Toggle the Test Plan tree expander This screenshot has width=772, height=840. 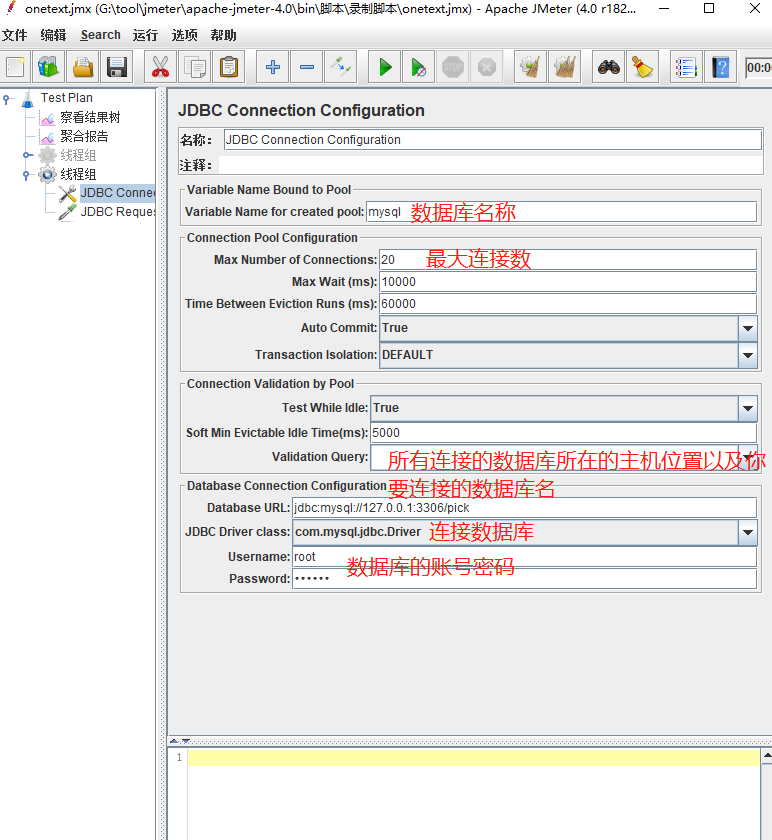coord(6,99)
